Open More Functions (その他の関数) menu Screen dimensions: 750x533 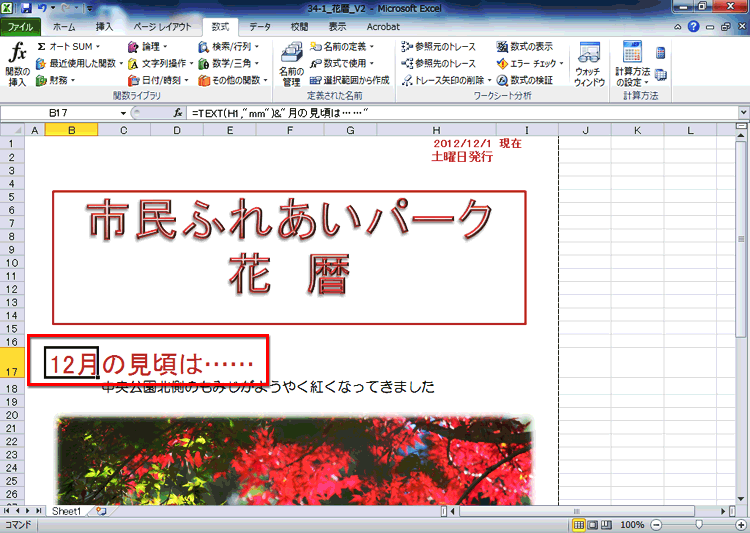click(233, 80)
